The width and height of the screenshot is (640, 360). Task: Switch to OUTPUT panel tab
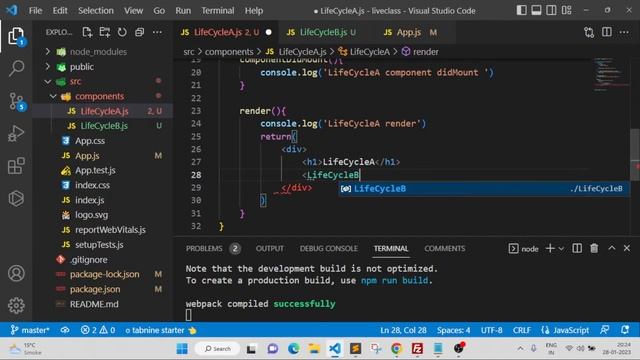269,249
